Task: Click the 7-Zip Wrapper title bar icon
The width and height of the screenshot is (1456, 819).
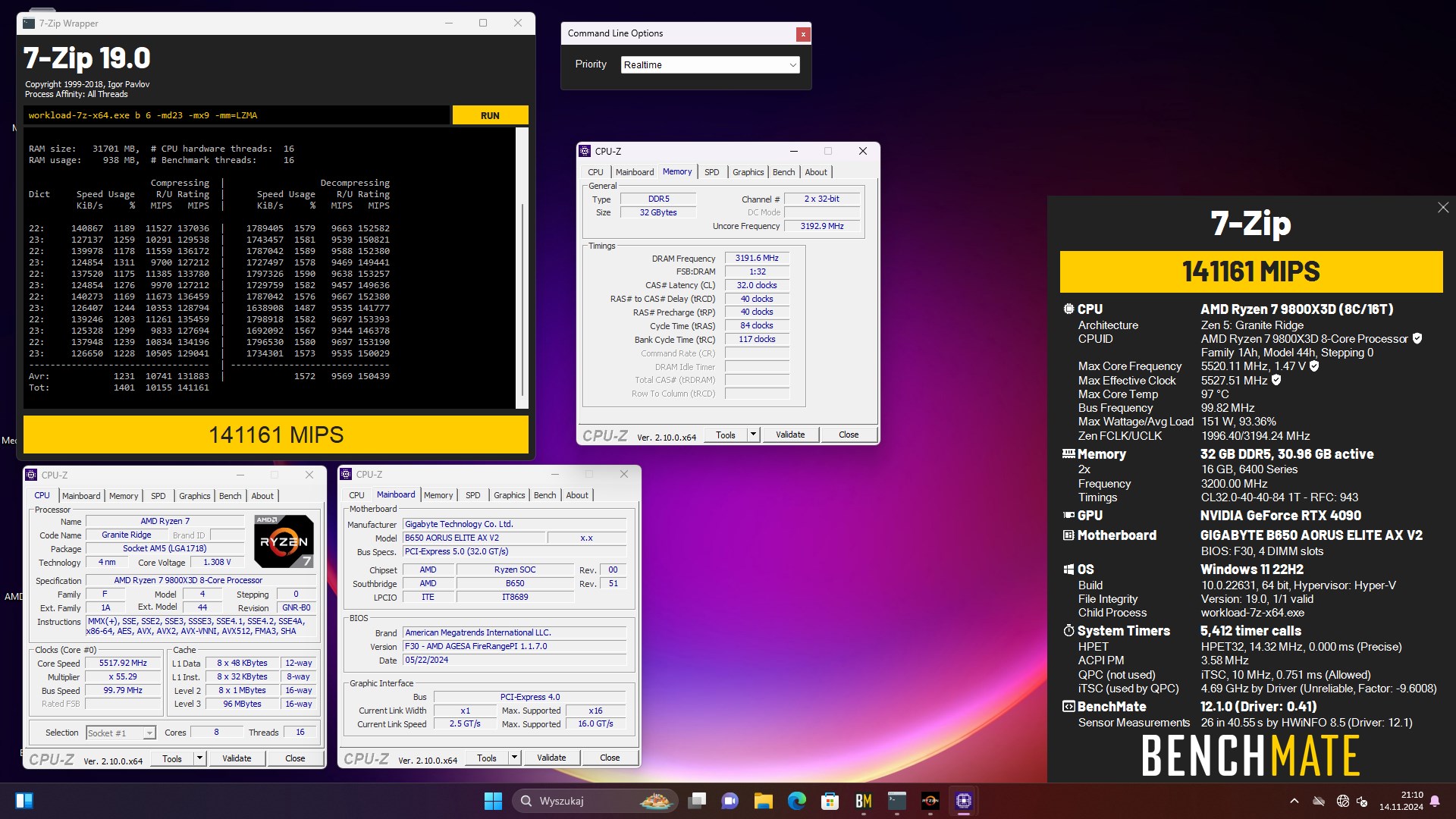Action: pyautogui.click(x=29, y=24)
